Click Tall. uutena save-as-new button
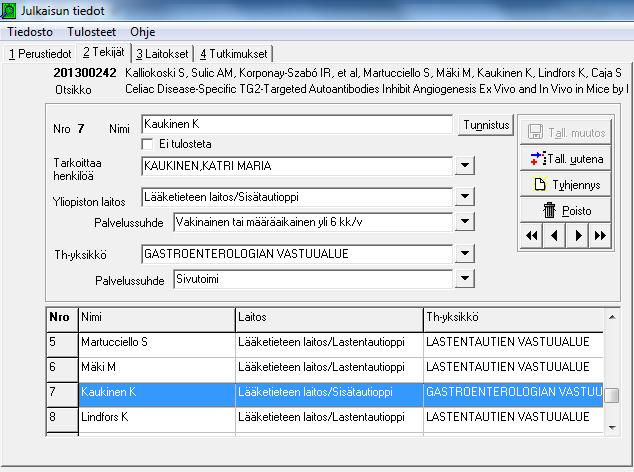Viewport: 634px width, 472px height. click(565, 159)
